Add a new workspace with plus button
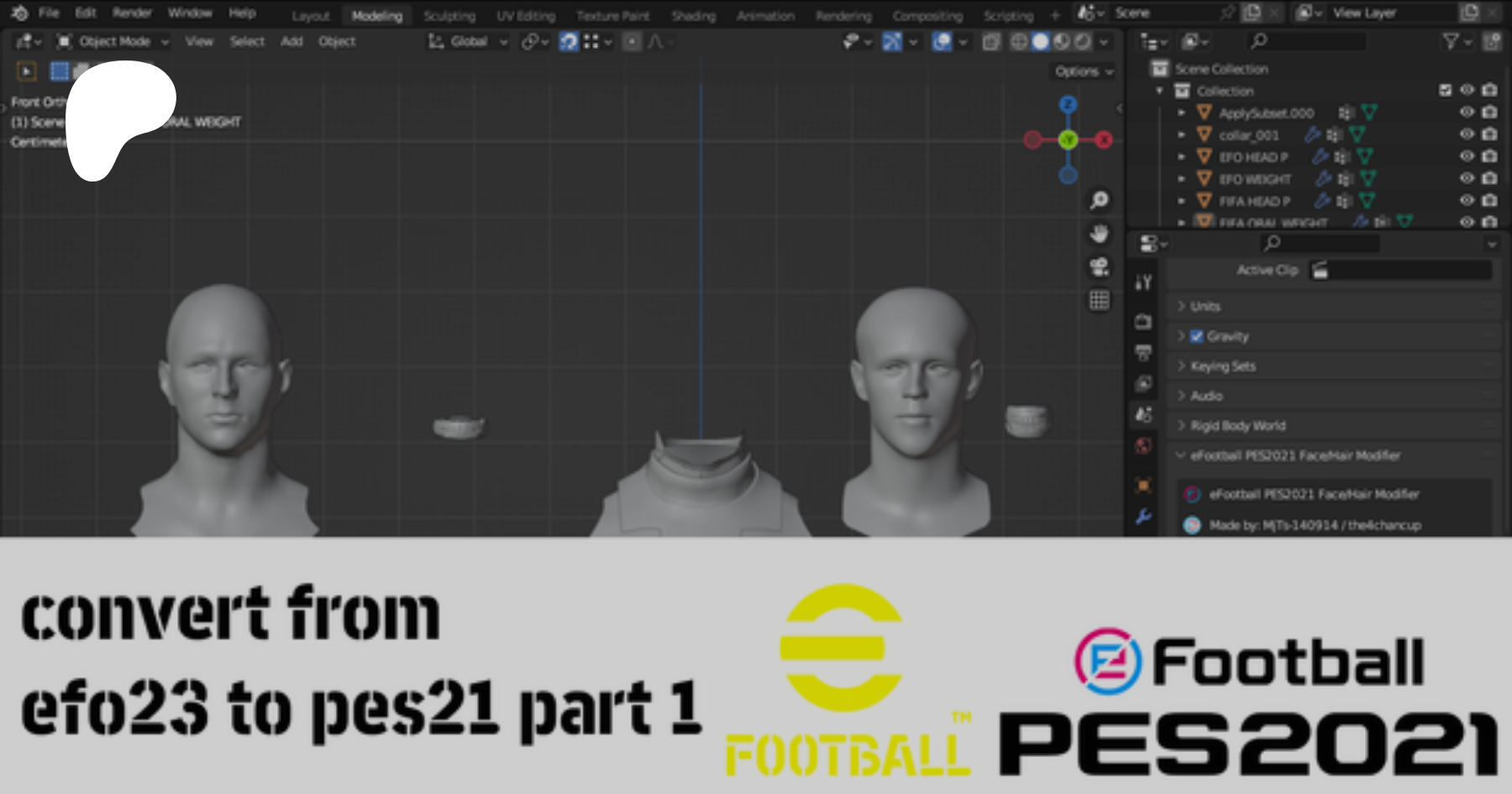Screen dimensions: 1512x794 coord(1055,15)
